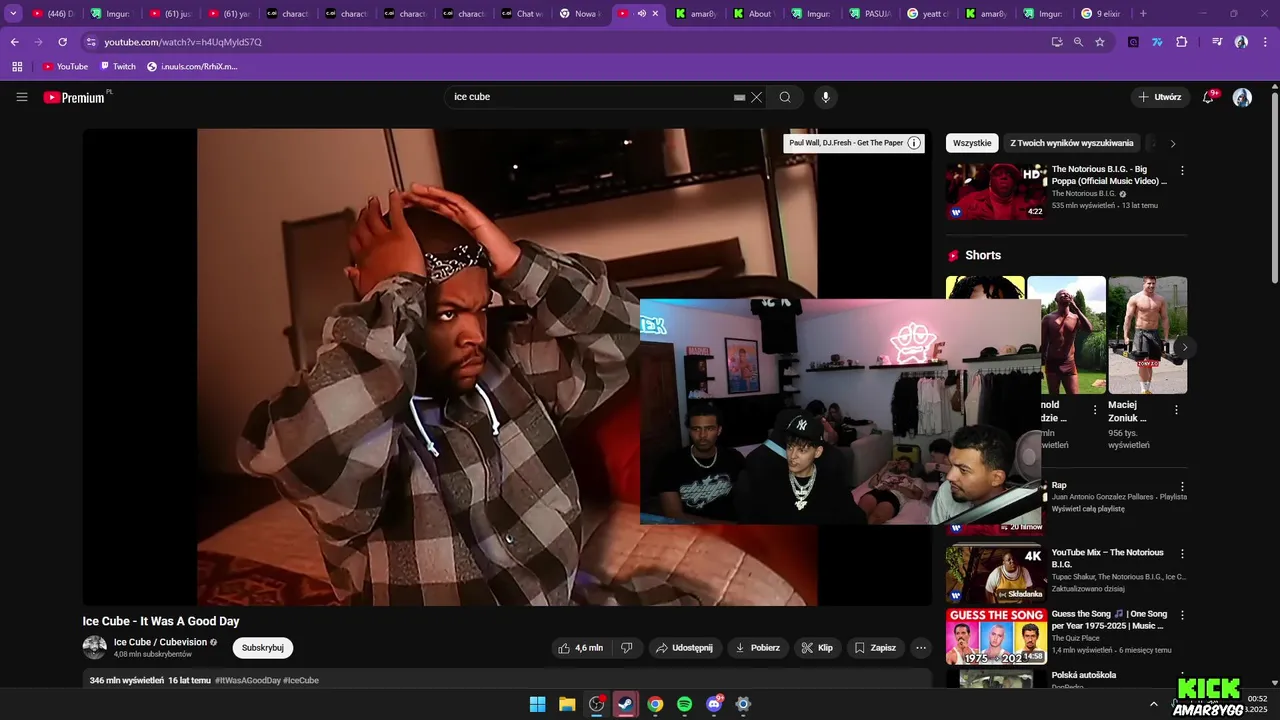Submit search with magnifier button
This screenshot has width=1280, height=720.
coord(785,97)
